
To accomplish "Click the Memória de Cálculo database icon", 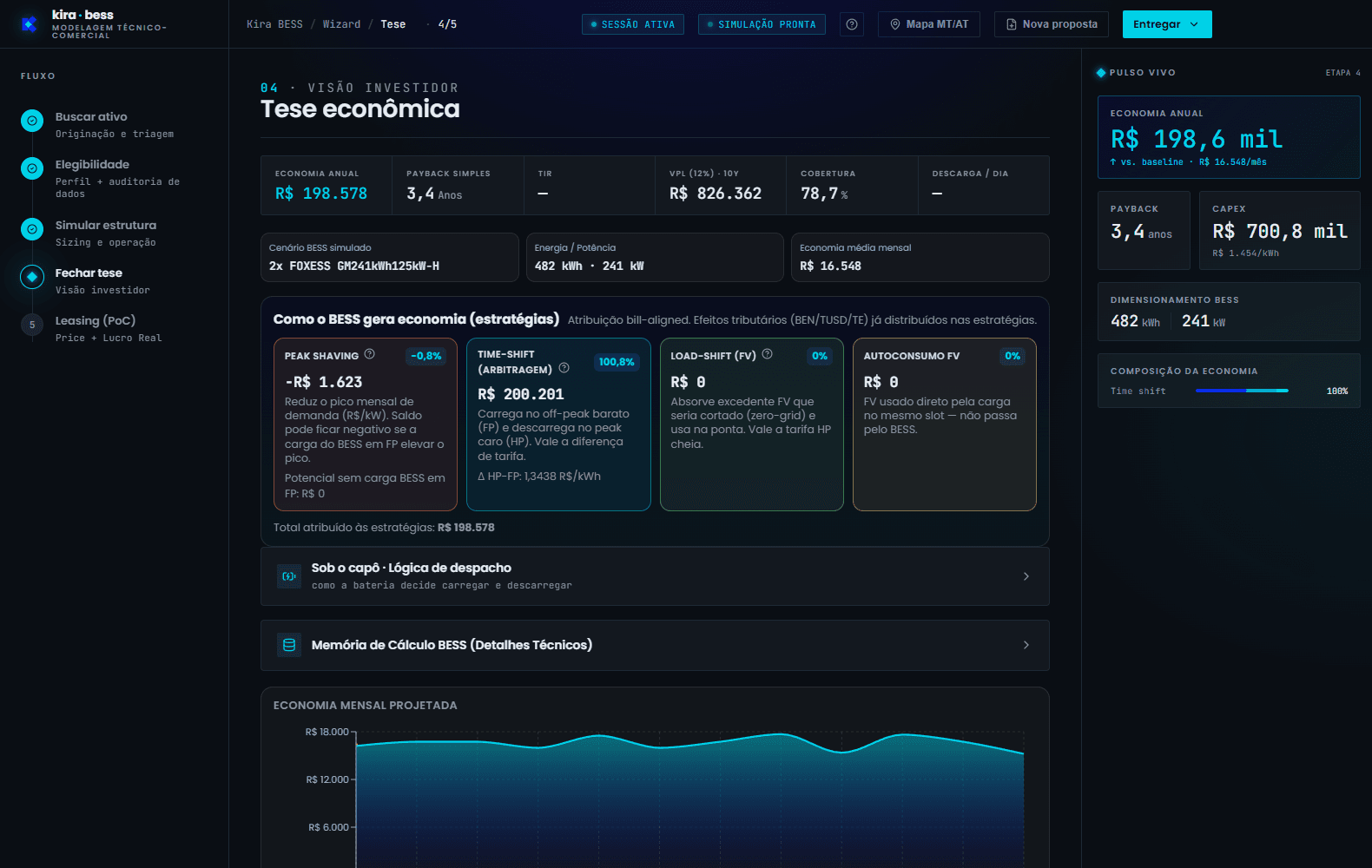I will click(289, 645).
